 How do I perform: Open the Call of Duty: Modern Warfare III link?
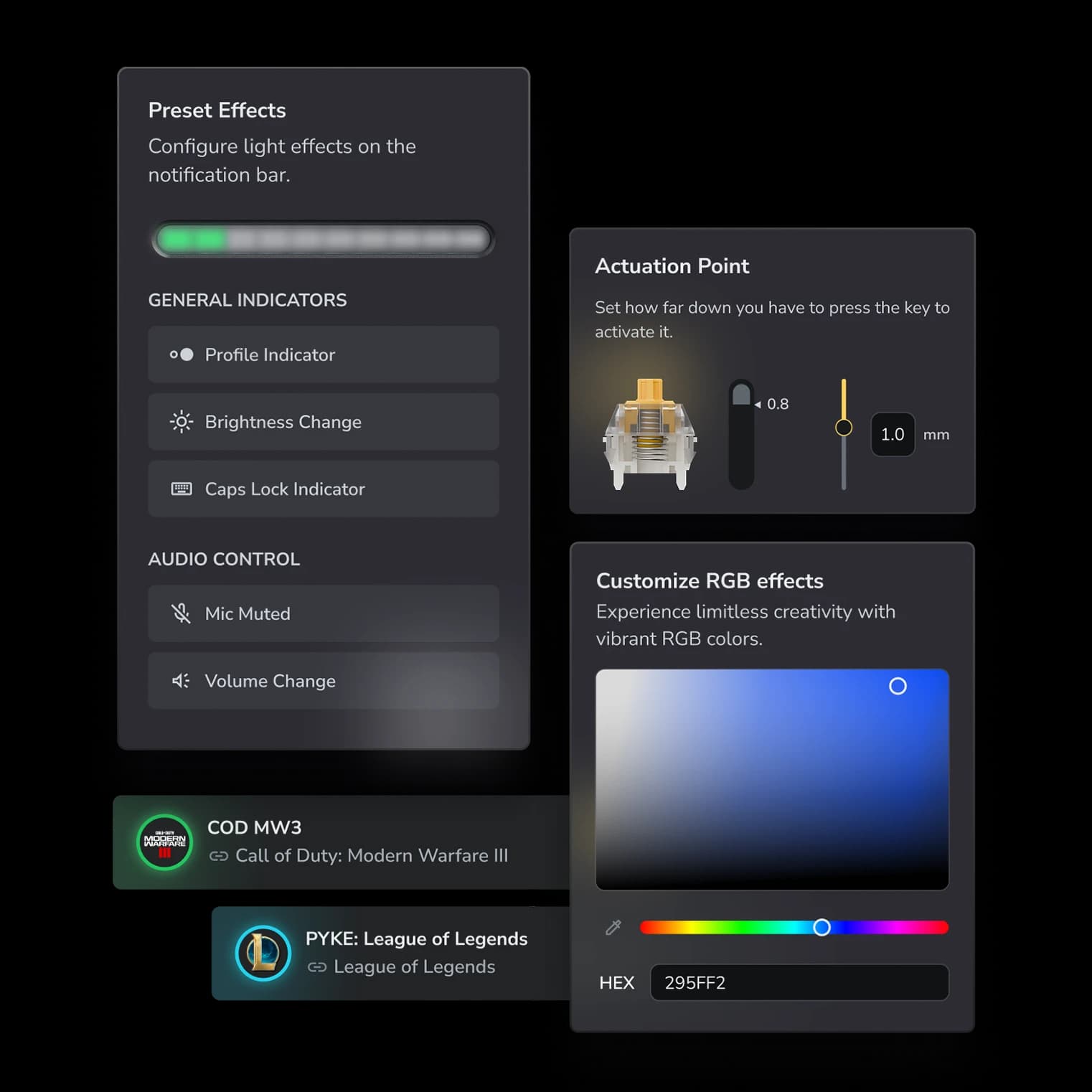point(372,855)
